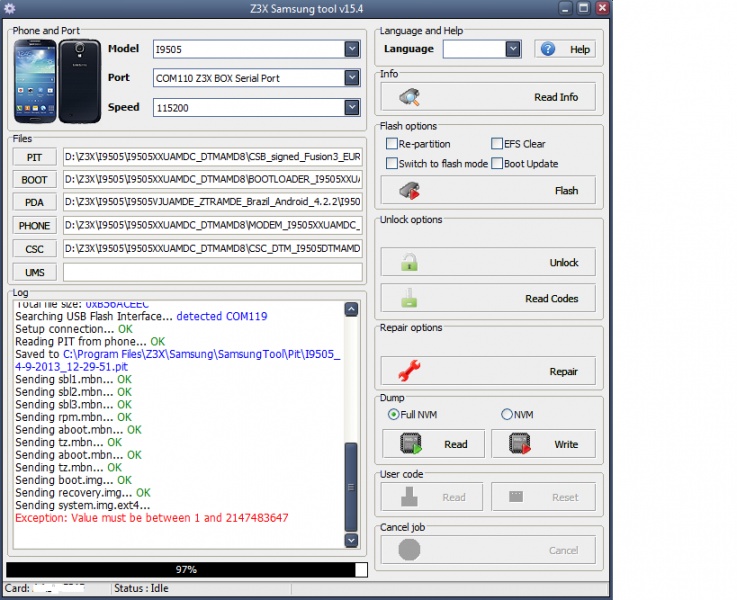Click the front view phone image

tap(35, 81)
